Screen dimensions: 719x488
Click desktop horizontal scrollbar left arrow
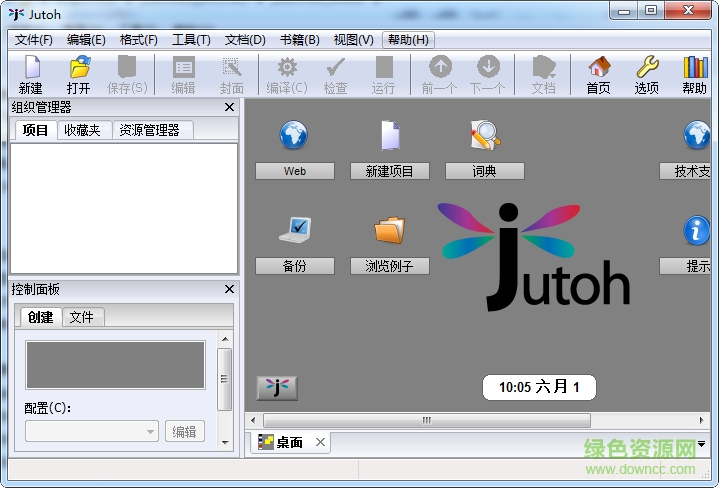[x=253, y=420]
